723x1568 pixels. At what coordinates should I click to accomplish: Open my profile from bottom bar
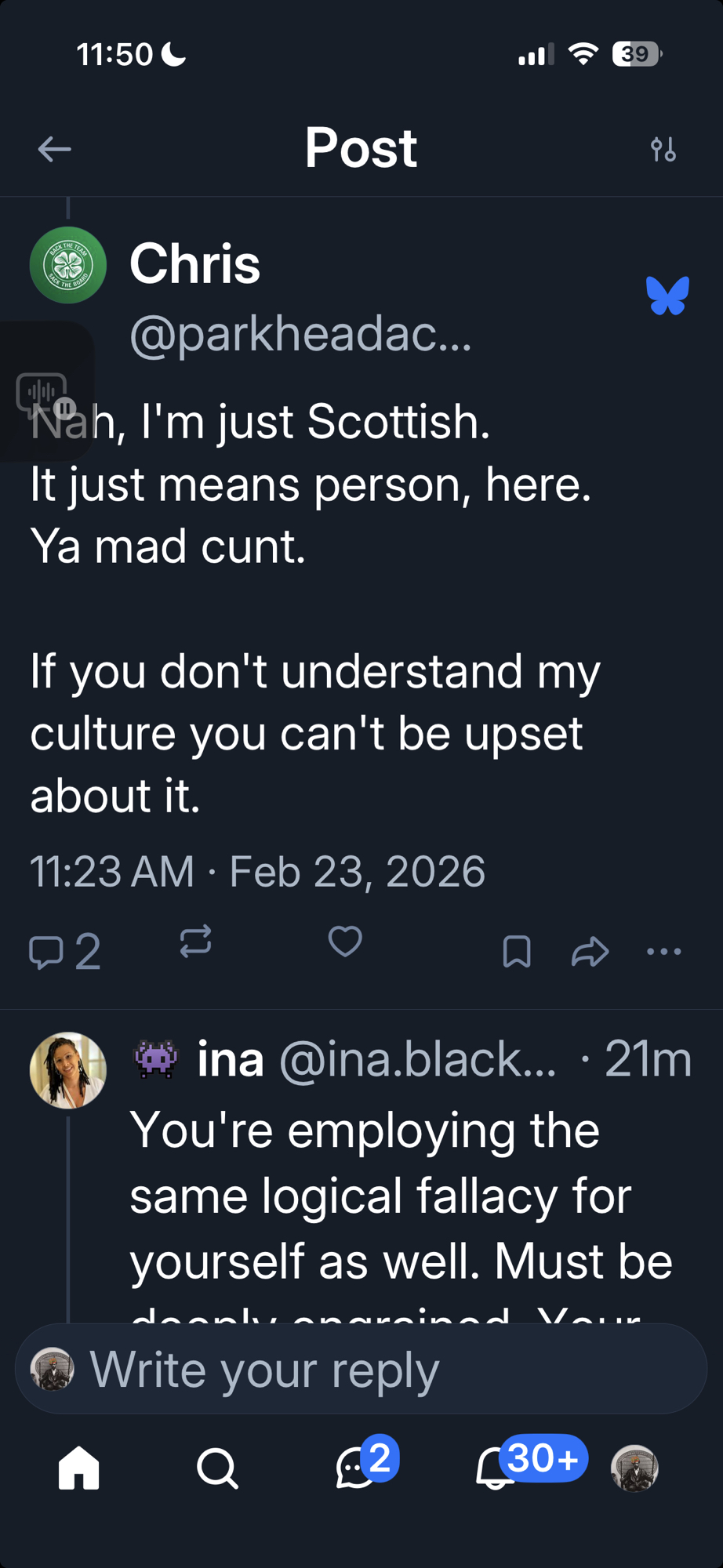point(634,1468)
